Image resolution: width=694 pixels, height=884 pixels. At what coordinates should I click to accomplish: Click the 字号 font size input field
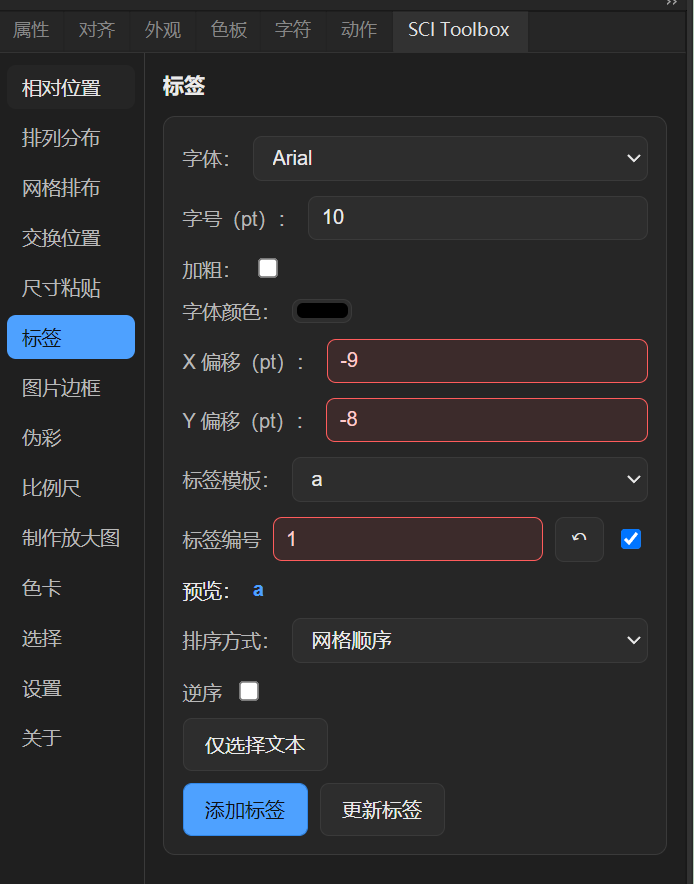478,218
